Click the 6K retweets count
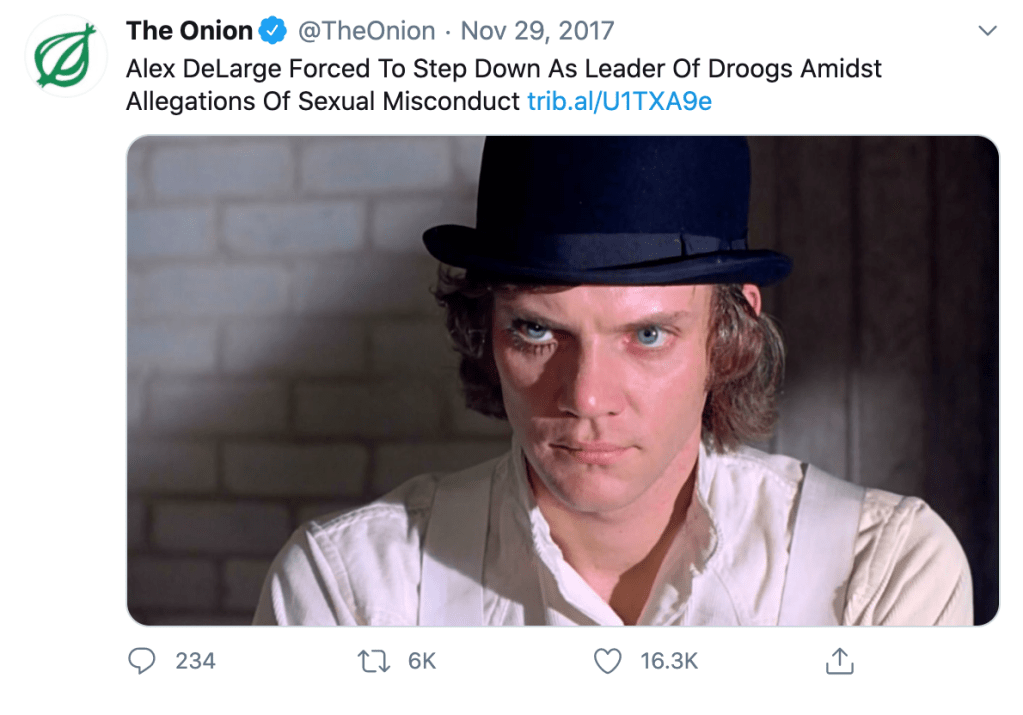The image size is (1023, 715). pyautogui.click(x=422, y=660)
